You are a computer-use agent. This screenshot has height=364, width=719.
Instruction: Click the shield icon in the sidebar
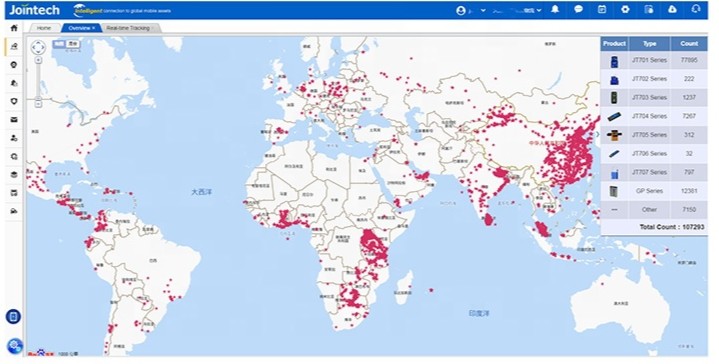click(x=14, y=101)
